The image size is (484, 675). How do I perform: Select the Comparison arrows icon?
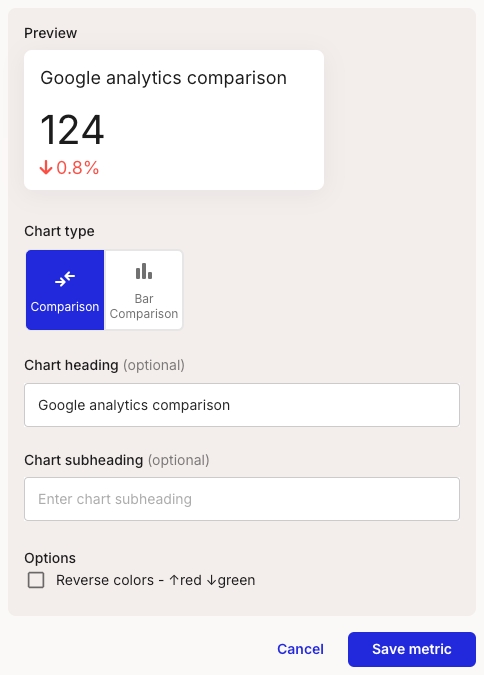pyautogui.click(x=65, y=279)
